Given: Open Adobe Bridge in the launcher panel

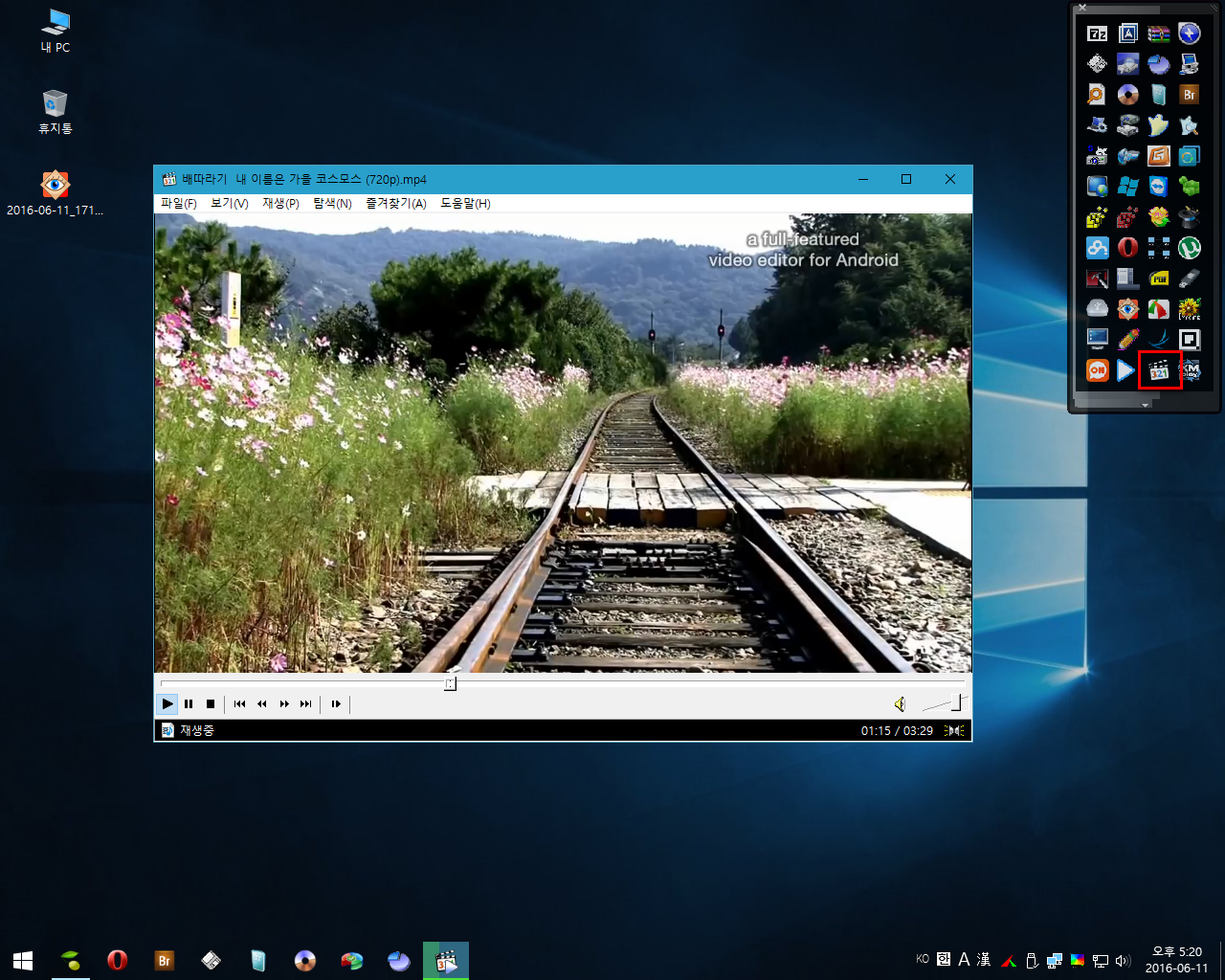Looking at the screenshot, I should [1190, 95].
